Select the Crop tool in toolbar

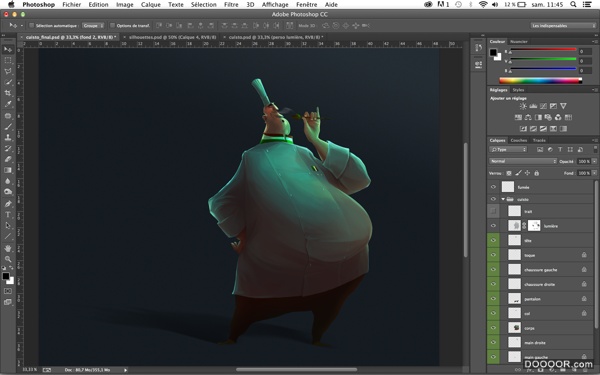[x=8, y=93]
